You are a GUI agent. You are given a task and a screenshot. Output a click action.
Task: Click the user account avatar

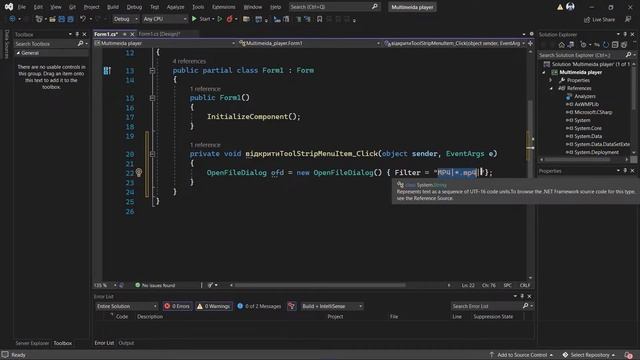pos(571,7)
